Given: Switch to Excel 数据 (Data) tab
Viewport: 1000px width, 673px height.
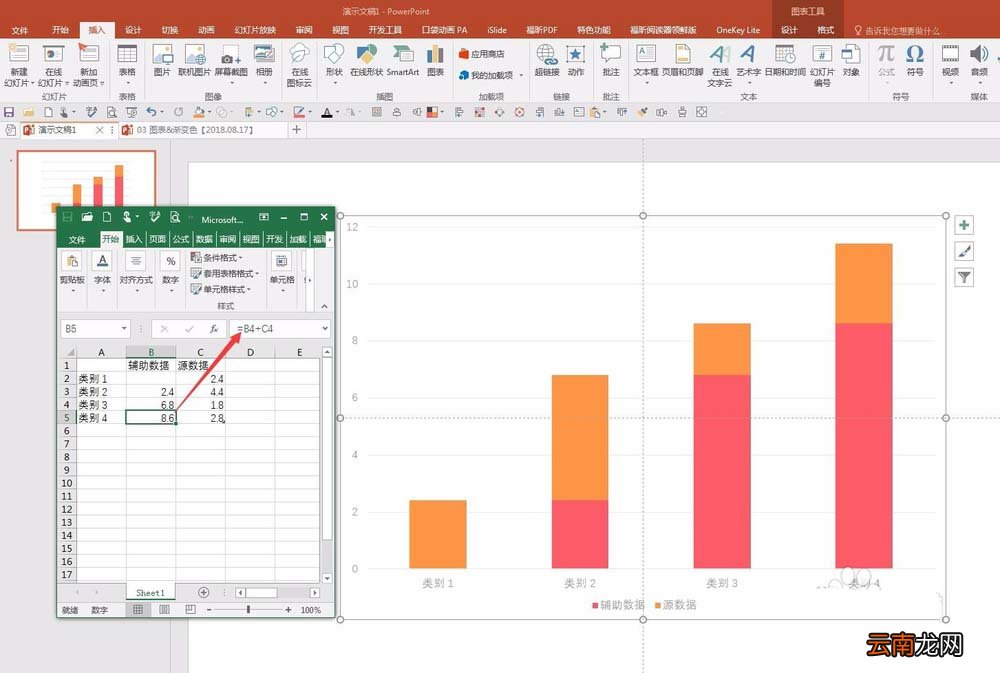Looking at the screenshot, I should (204, 239).
